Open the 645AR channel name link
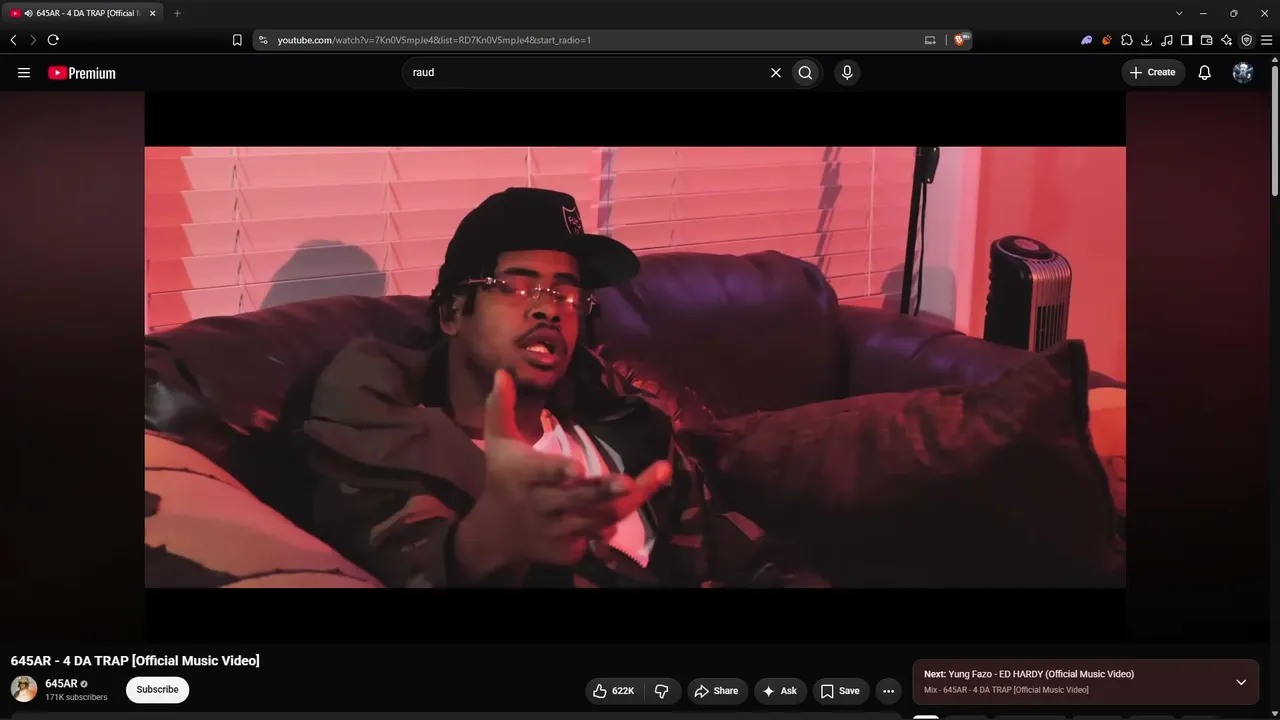The height and width of the screenshot is (720, 1280). tap(61, 684)
